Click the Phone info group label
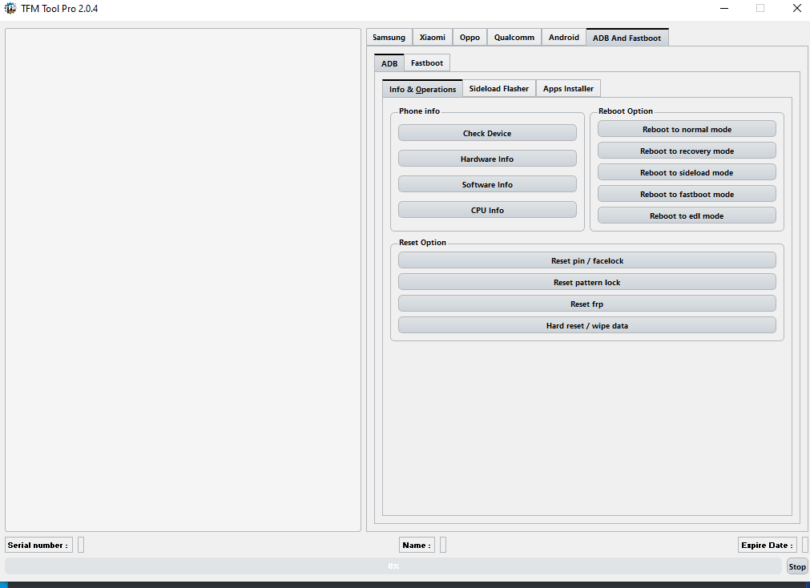 point(419,111)
